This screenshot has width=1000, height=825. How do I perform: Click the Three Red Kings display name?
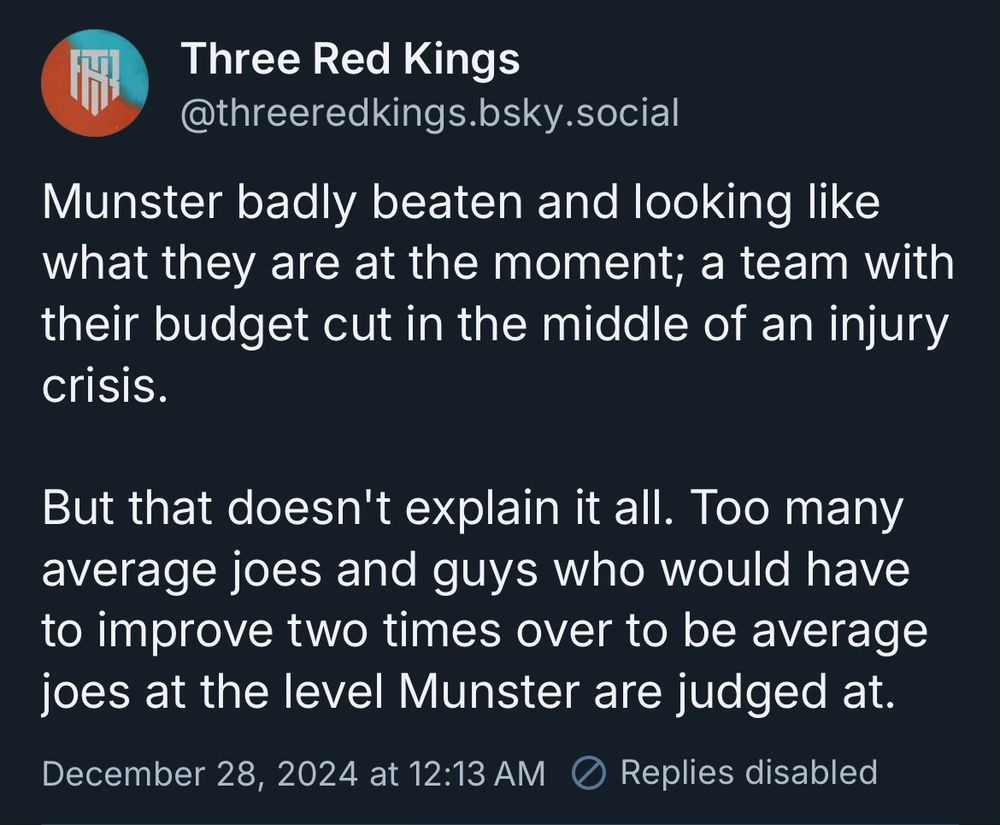pos(350,61)
